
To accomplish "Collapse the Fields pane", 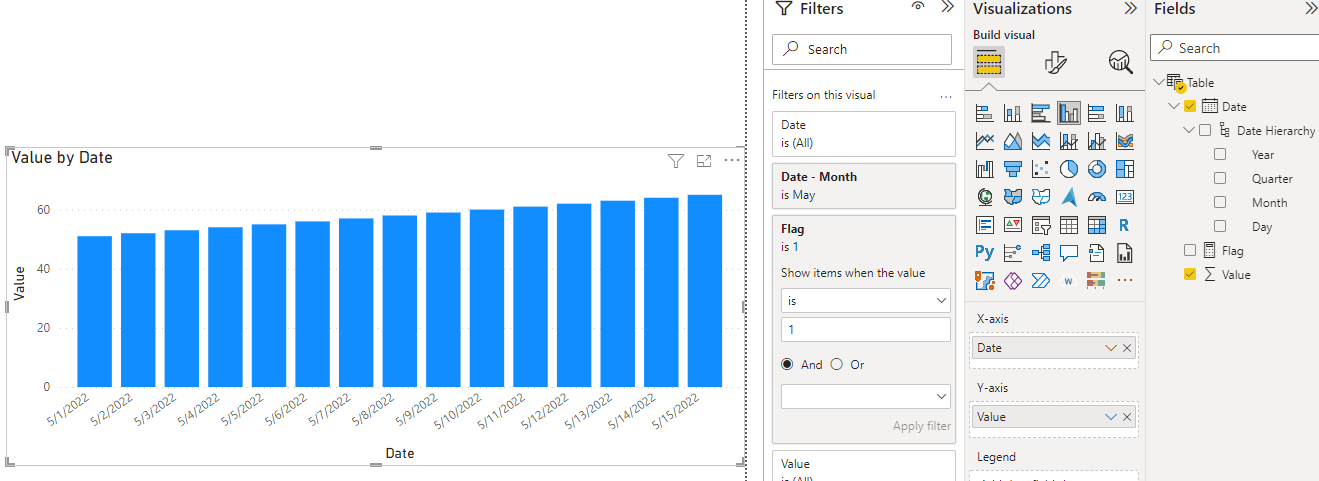I will point(1311,8).
